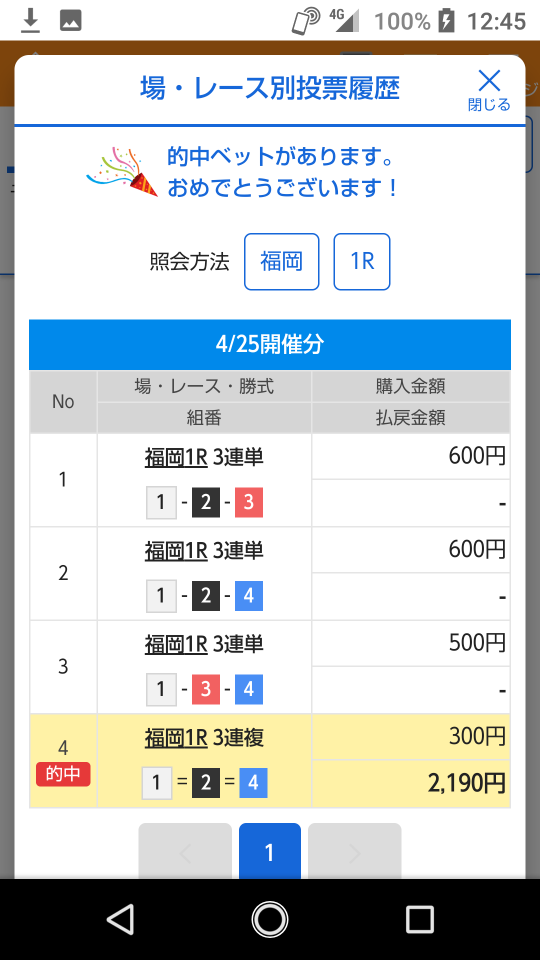The height and width of the screenshot is (960, 540).
Task: Tap the Android home button
Action: click(x=270, y=920)
